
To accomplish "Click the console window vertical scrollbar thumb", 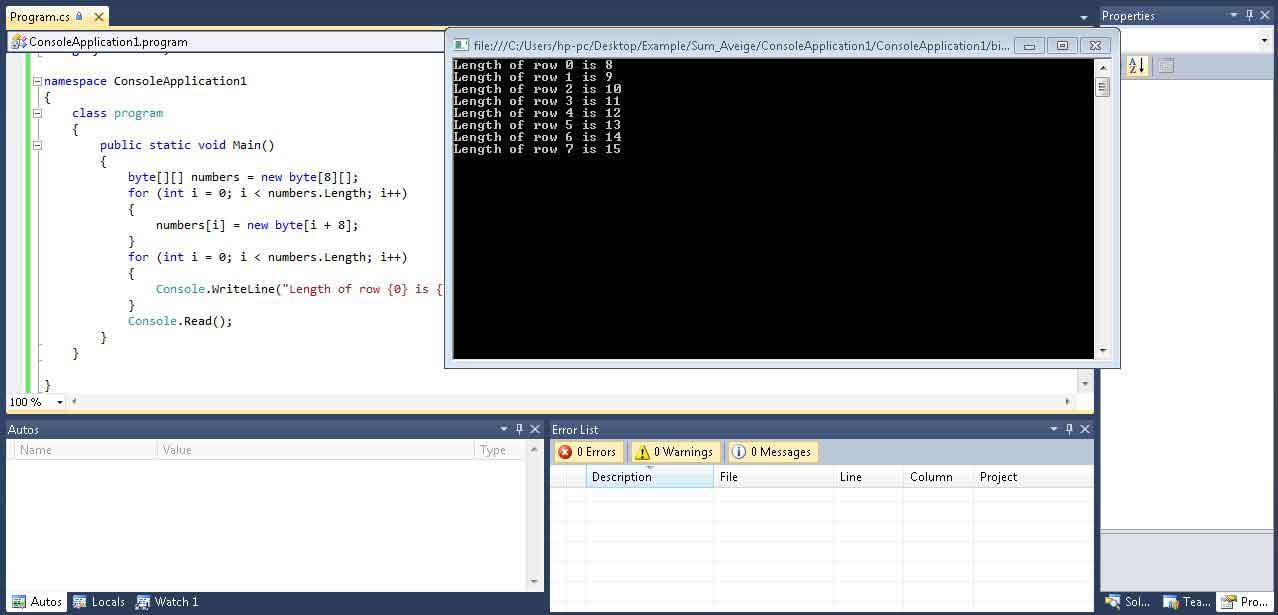I will point(1102,87).
